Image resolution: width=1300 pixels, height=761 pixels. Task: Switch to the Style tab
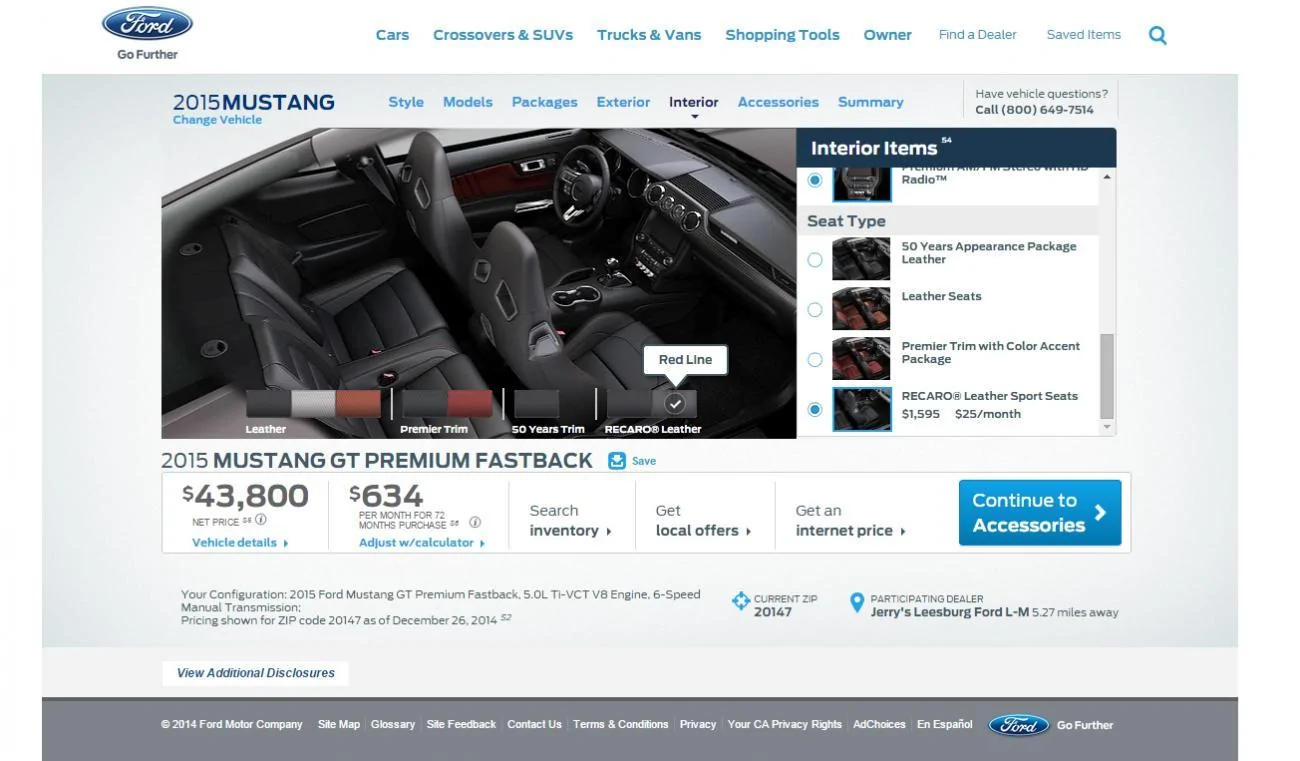coord(406,102)
